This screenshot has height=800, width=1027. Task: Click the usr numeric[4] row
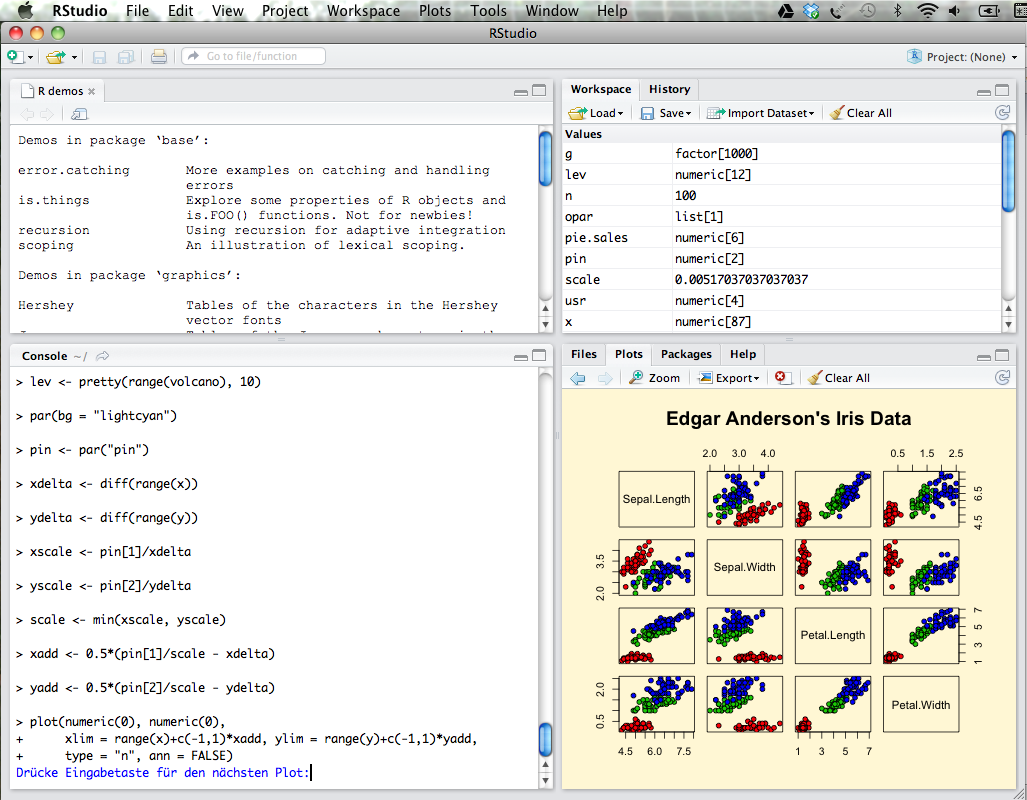click(x=781, y=301)
